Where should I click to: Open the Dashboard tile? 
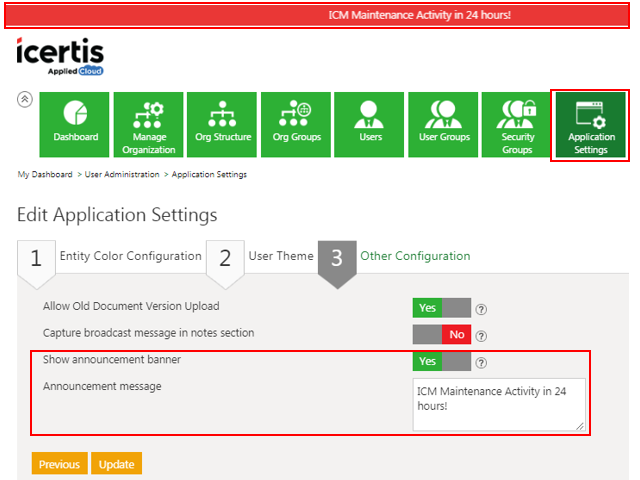pyautogui.click(x=76, y=125)
